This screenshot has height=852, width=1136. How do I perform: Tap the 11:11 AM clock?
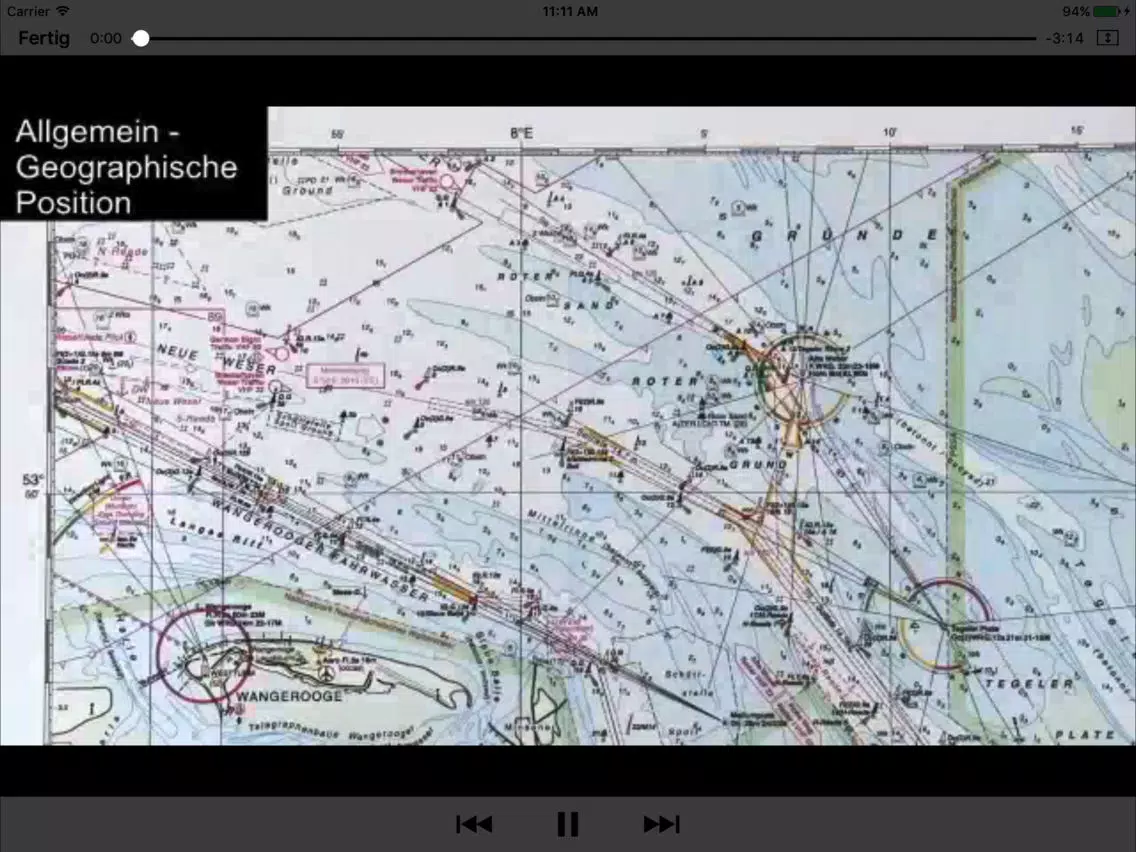point(570,12)
